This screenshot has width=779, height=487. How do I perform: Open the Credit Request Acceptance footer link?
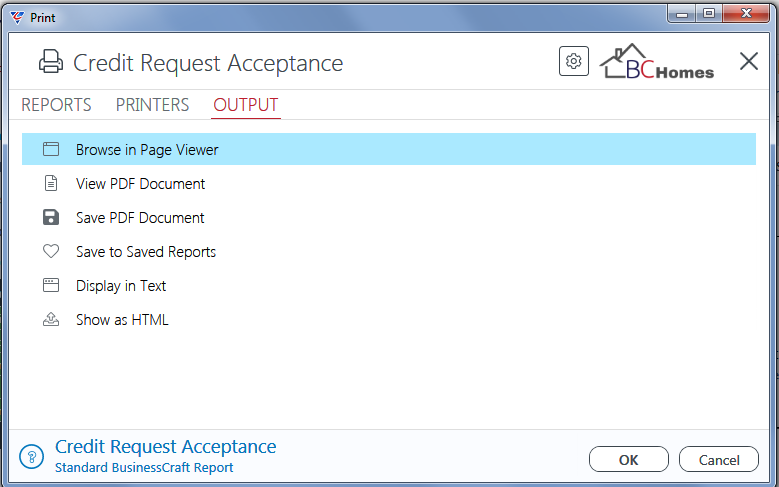point(165,447)
